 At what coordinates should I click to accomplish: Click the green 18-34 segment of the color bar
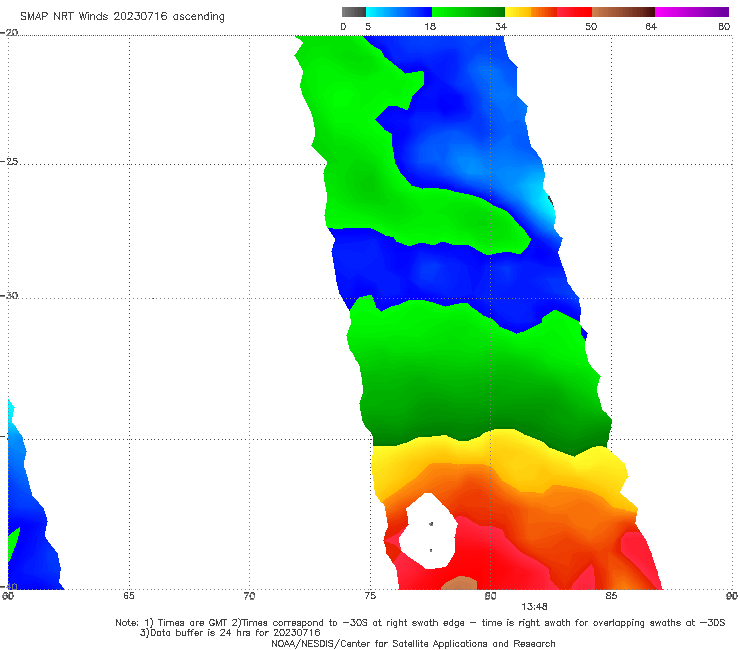click(x=468, y=12)
